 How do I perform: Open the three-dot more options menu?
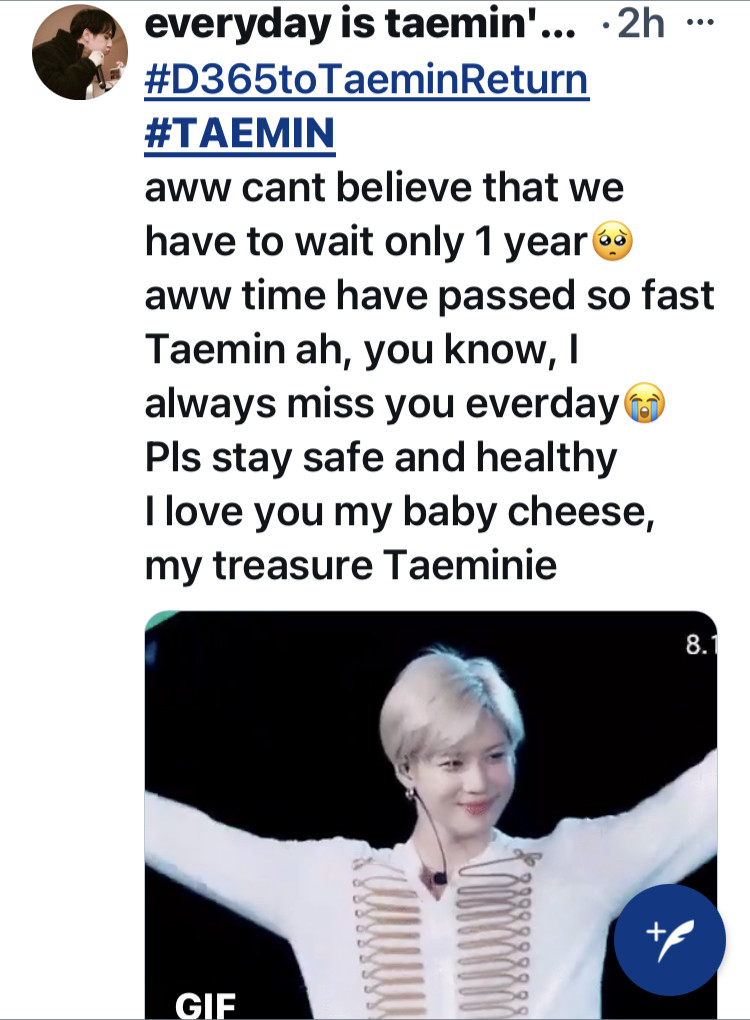pos(701,23)
